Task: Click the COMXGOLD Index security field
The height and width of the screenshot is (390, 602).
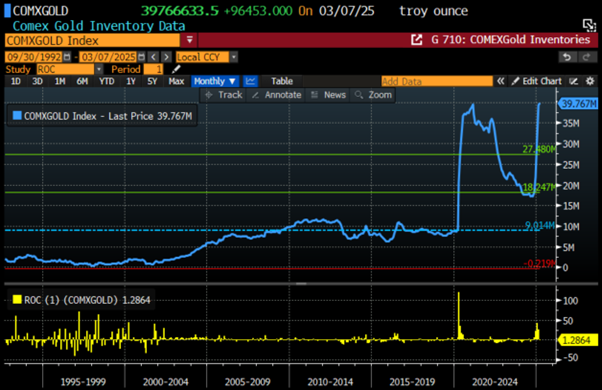Action: tap(92, 40)
